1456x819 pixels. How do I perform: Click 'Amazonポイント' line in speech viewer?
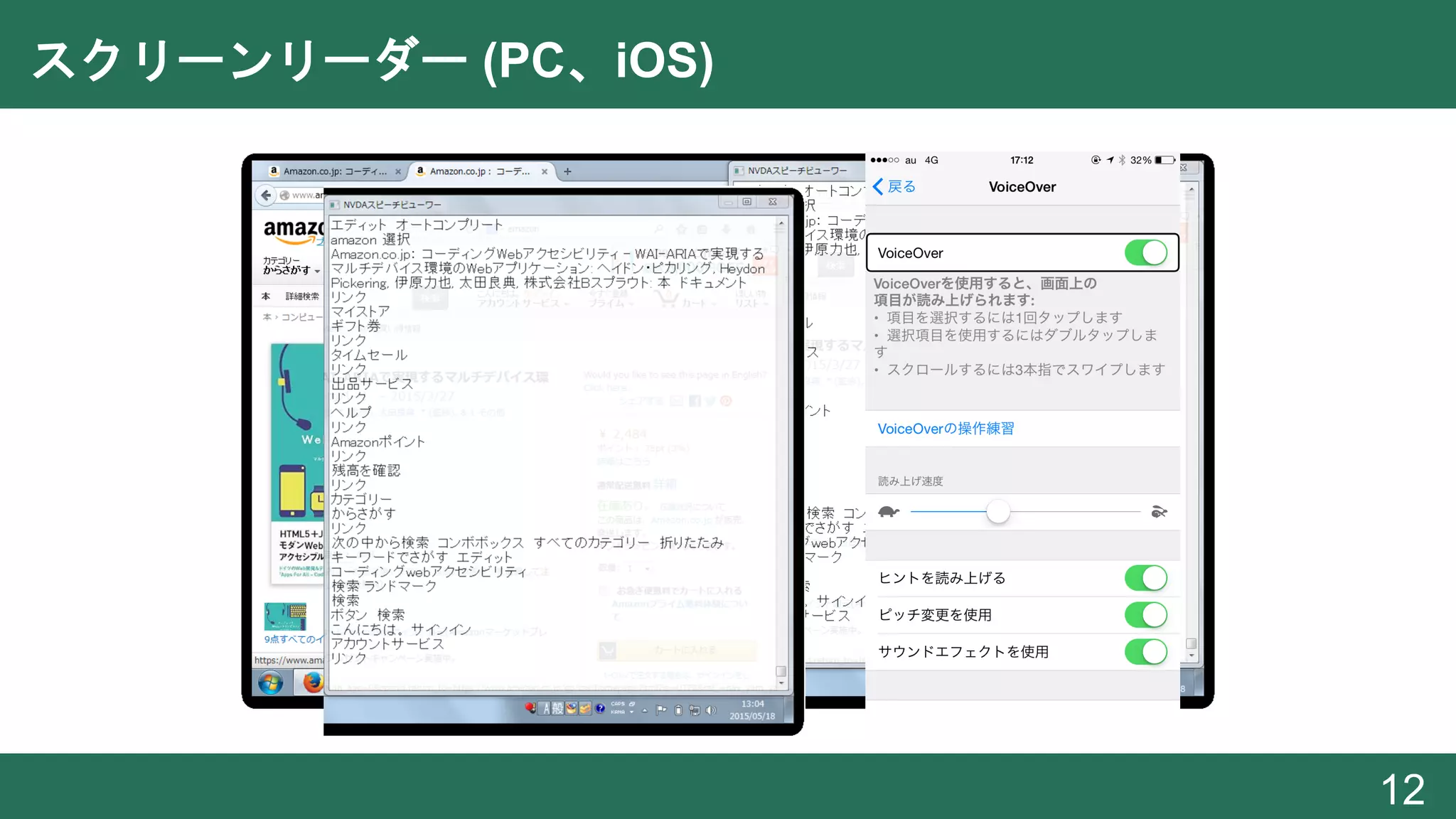[x=378, y=441]
